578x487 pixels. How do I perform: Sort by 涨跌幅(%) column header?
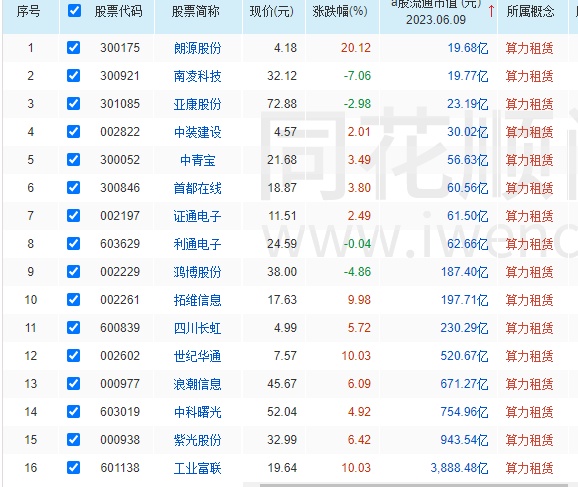[x=340, y=11]
